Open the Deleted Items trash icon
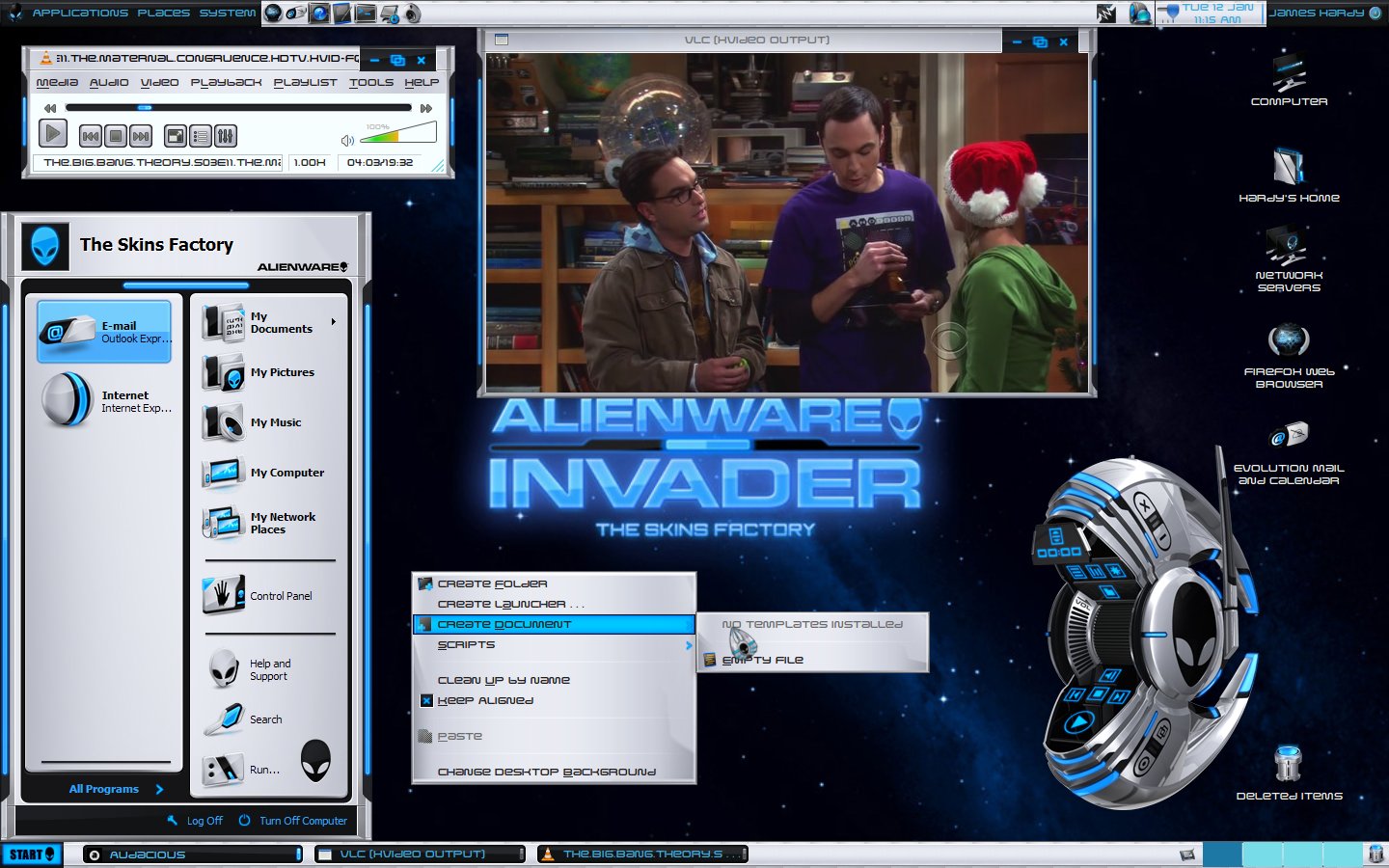Viewport: 1389px width, 868px height. click(x=1289, y=773)
